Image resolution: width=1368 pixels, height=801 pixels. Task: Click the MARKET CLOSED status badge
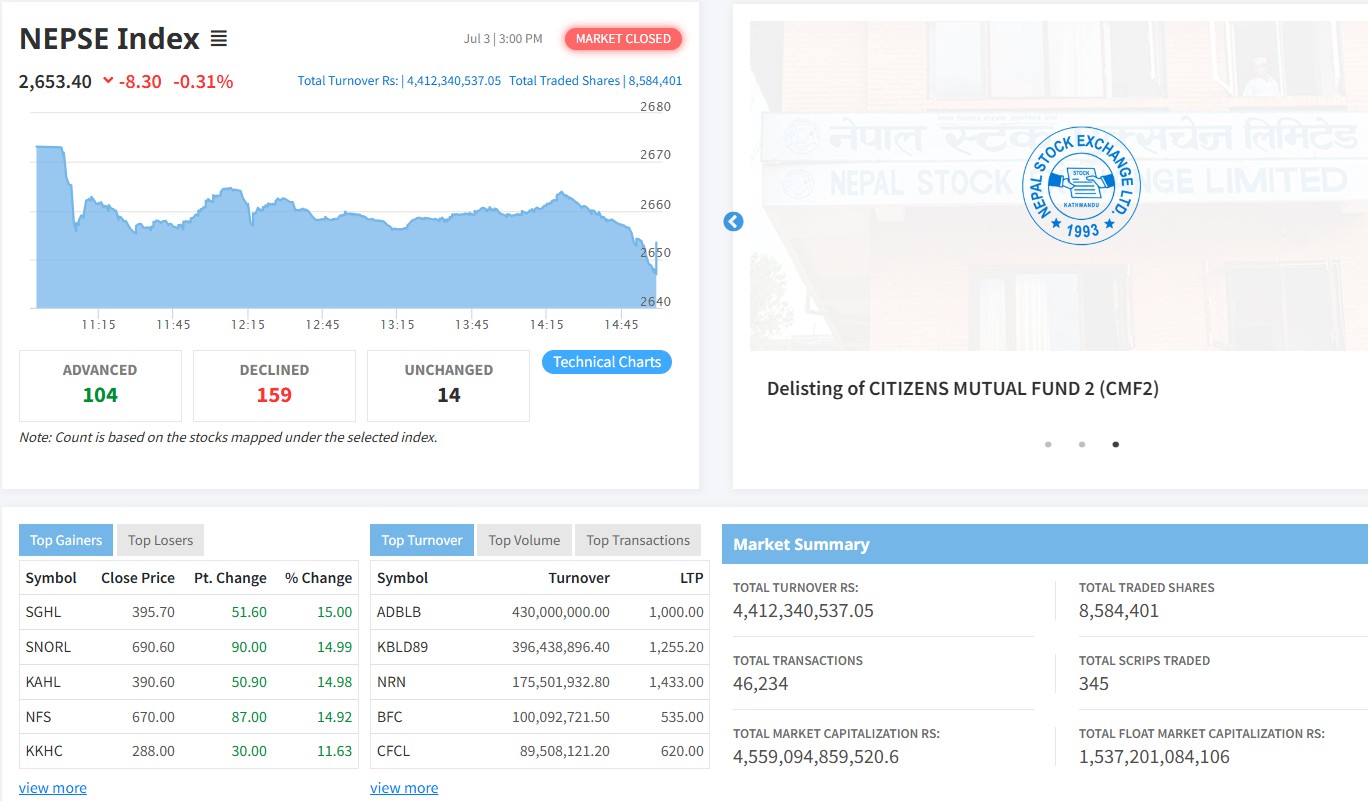coord(624,39)
